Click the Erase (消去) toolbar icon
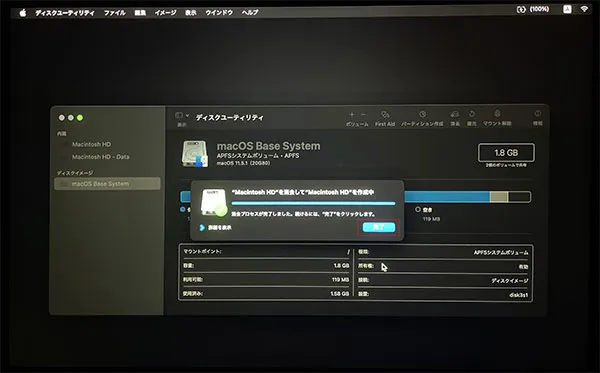600x373 pixels. coord(455,115)
